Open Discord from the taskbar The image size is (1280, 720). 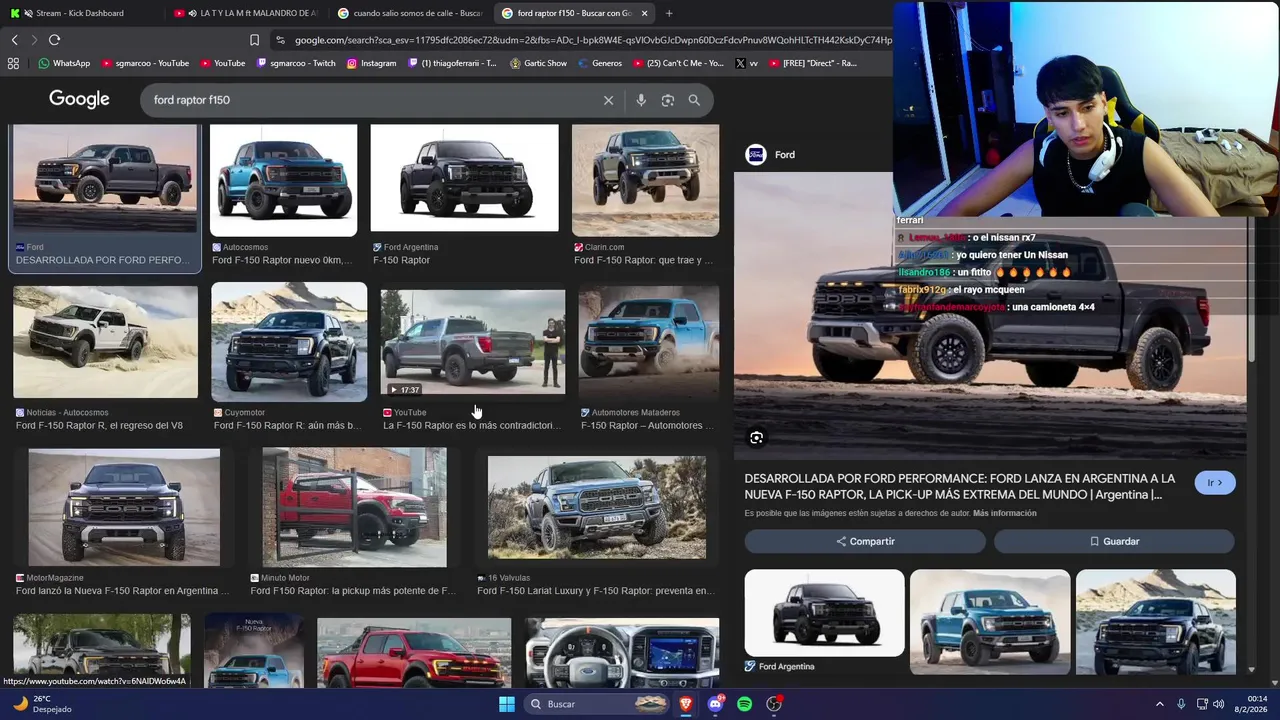pyautogui.click(x=715, y=704)
